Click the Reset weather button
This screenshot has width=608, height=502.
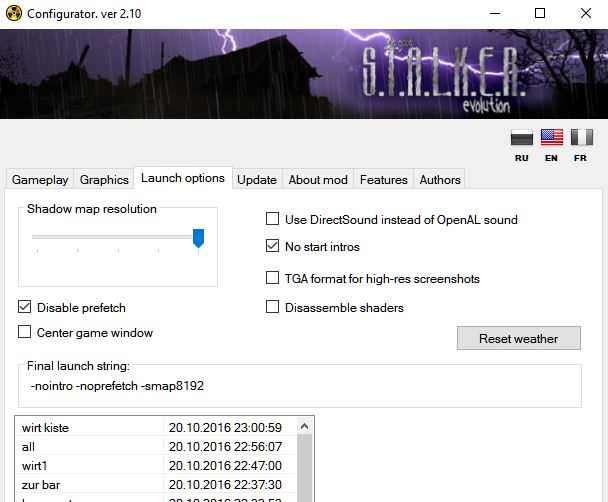click(519, 338)
